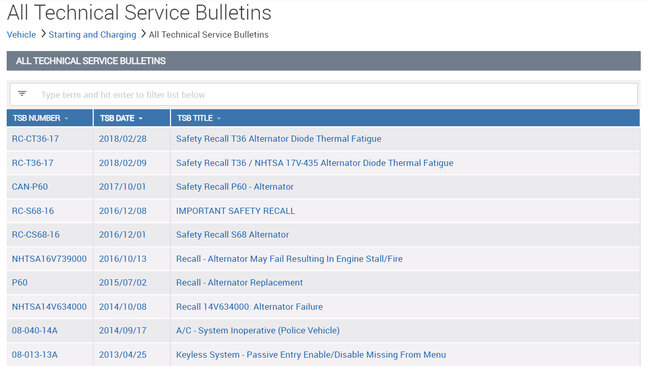Click the current breadcrumb All Technical Service Bulletins

click(209, 34)
